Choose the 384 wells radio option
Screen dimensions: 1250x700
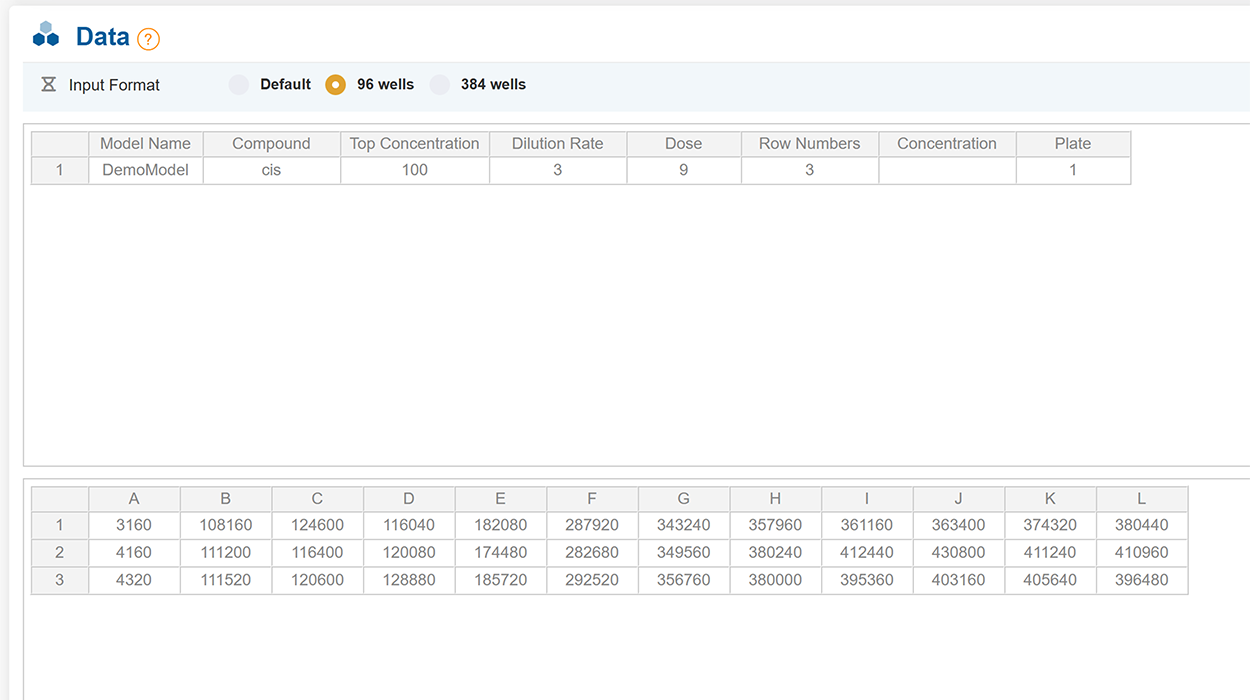point(440,85)
